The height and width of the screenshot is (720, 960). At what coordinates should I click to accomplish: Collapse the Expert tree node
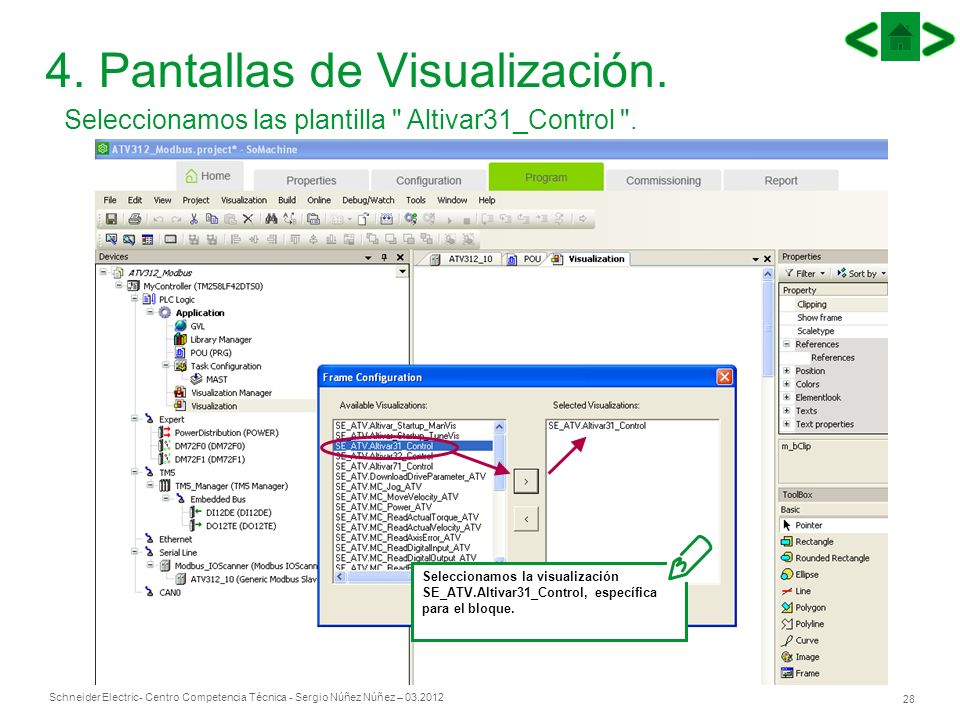(134, 419)
